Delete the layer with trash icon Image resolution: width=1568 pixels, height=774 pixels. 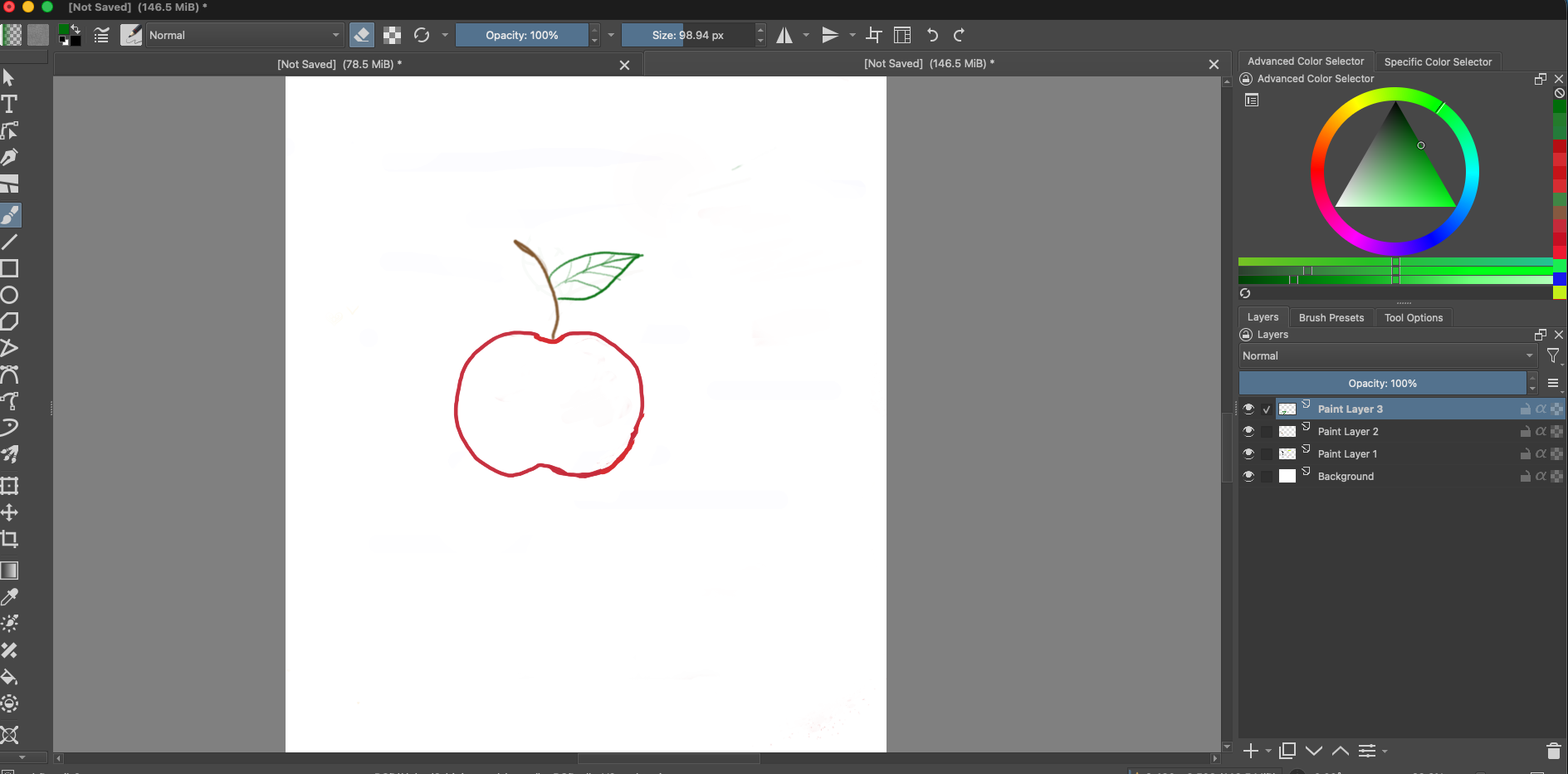click(1554, 751)
